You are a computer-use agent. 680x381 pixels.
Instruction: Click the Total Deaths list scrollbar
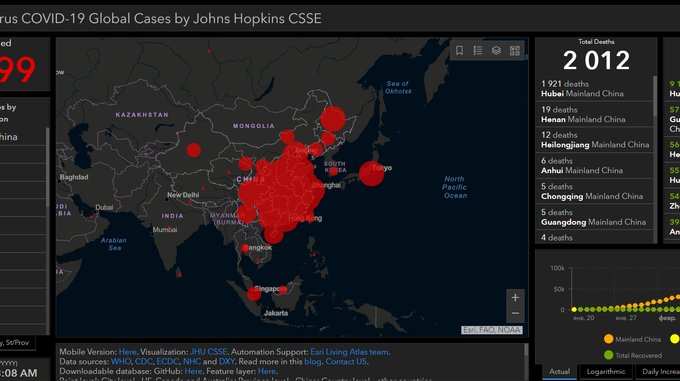tap(655, 159)
